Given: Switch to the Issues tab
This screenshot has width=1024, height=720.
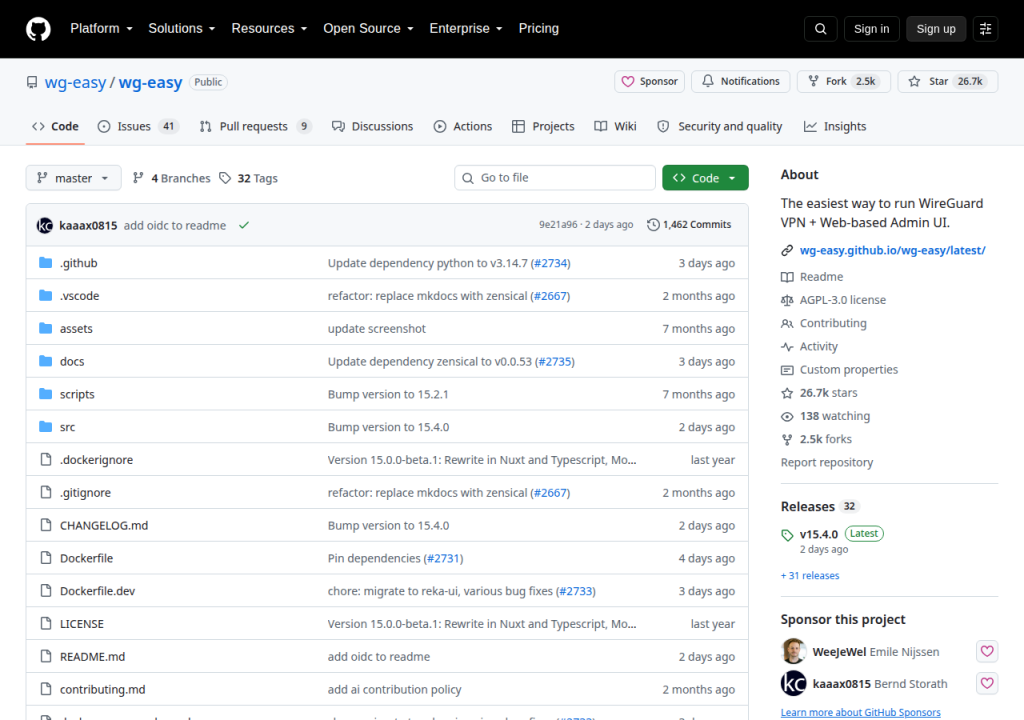Looking at the screenshot, I should (138, 126).
